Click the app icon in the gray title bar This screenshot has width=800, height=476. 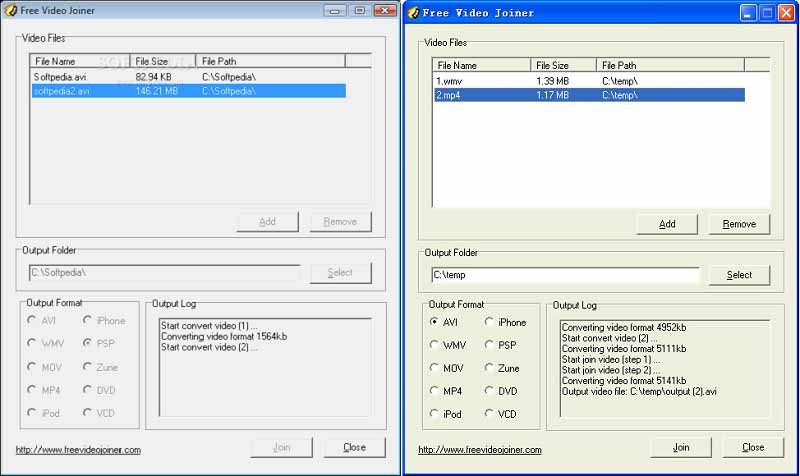coord(12,10)
